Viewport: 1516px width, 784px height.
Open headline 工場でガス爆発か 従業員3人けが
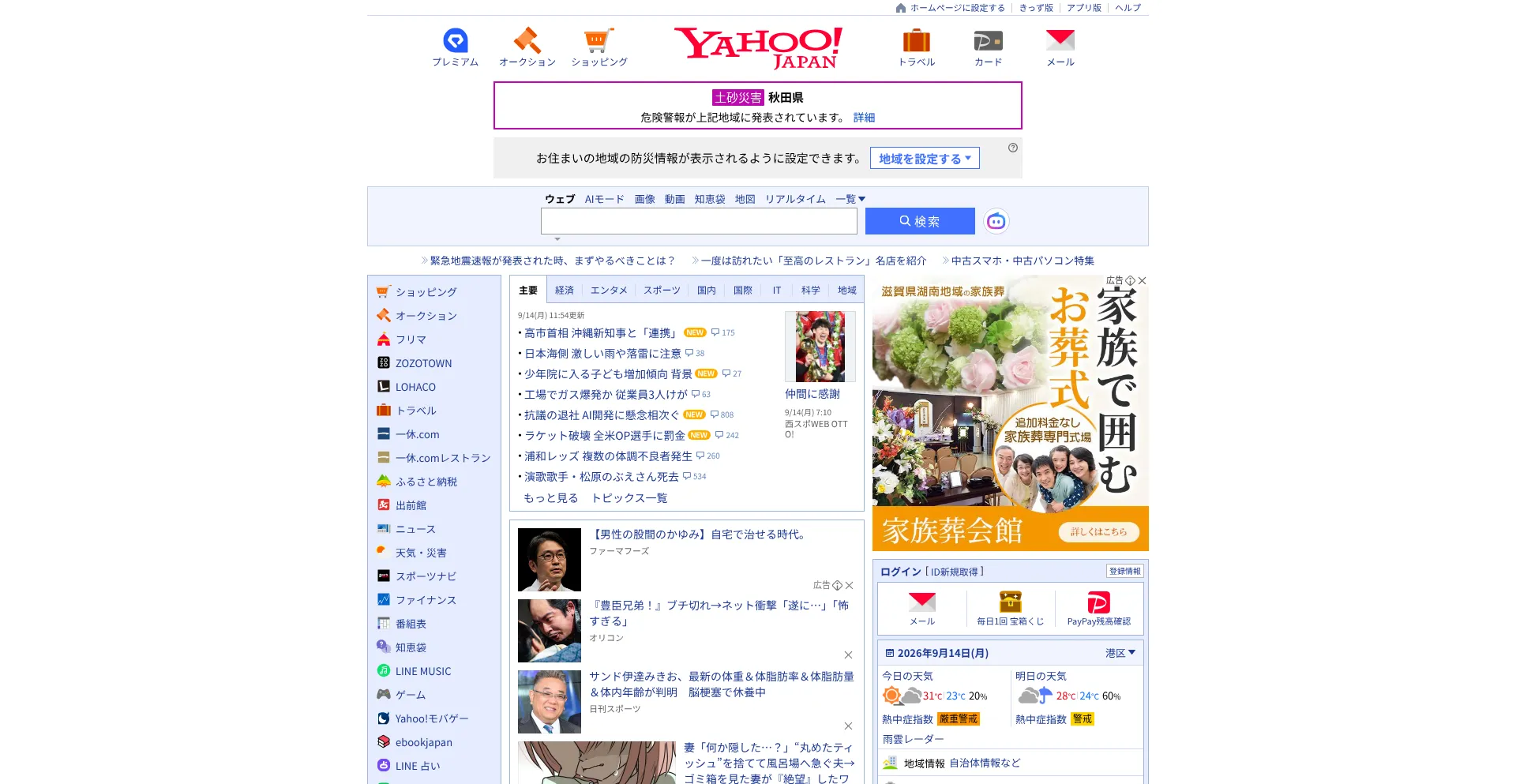pos(606,394)
